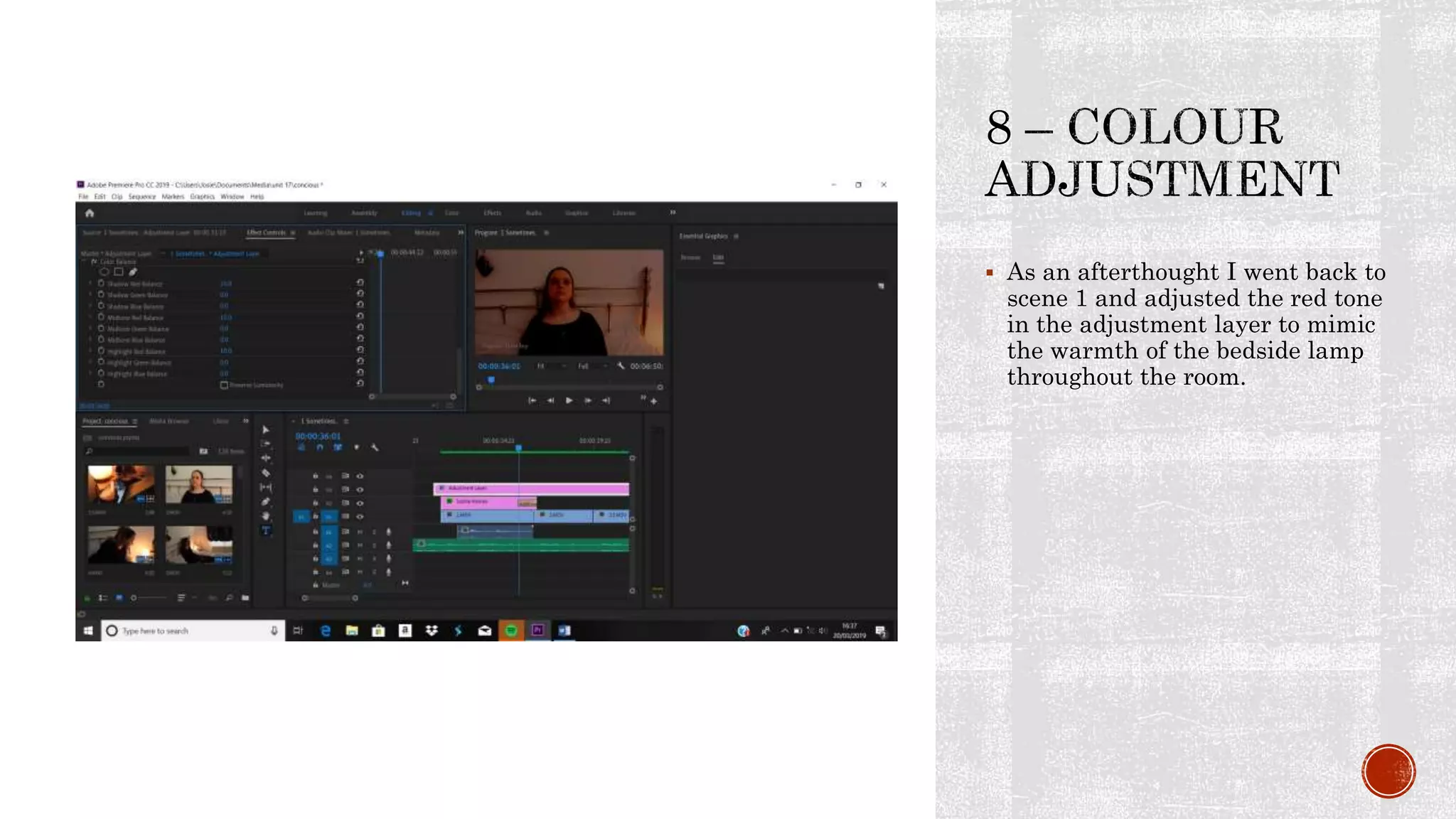The height and width of the screenshot is (819, 1456).
Task: Select the Pen tool in tools panel
Action: coord(266,502)
